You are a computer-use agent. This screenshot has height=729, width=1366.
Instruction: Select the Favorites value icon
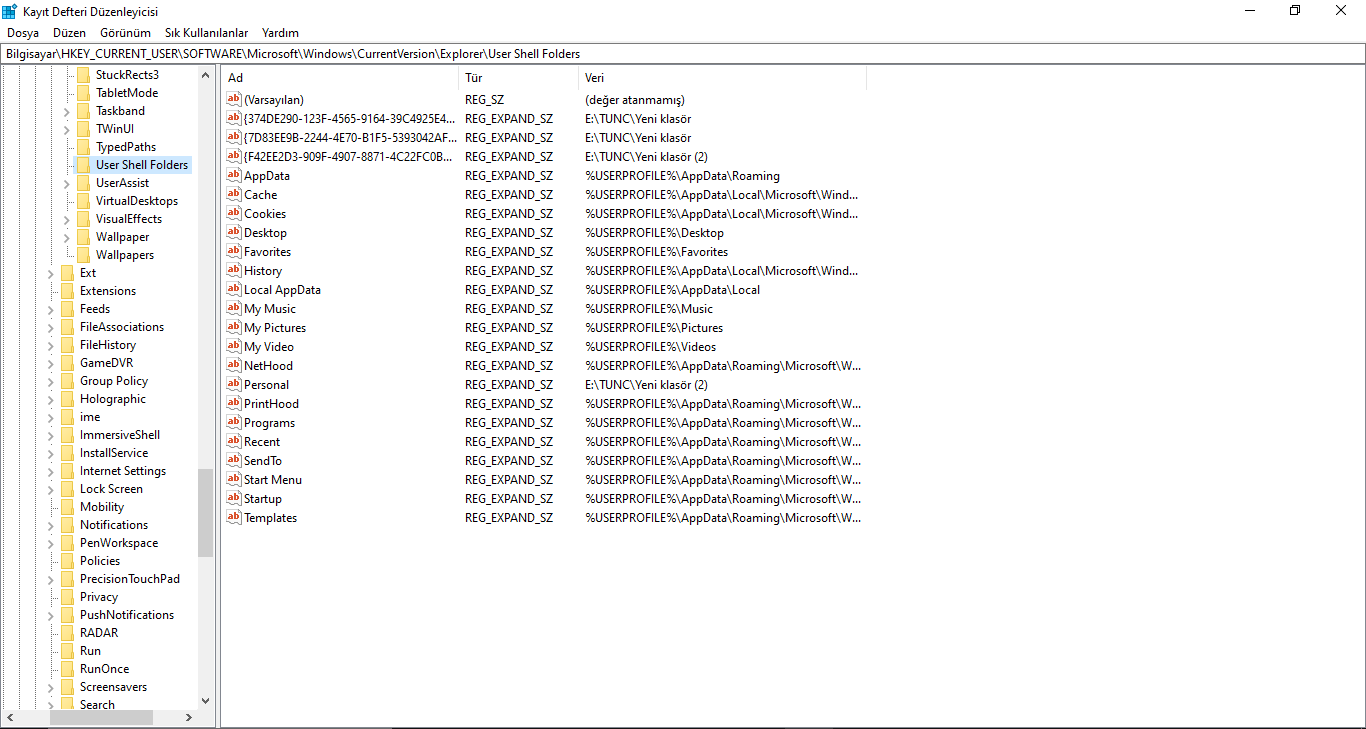(234, 251)
